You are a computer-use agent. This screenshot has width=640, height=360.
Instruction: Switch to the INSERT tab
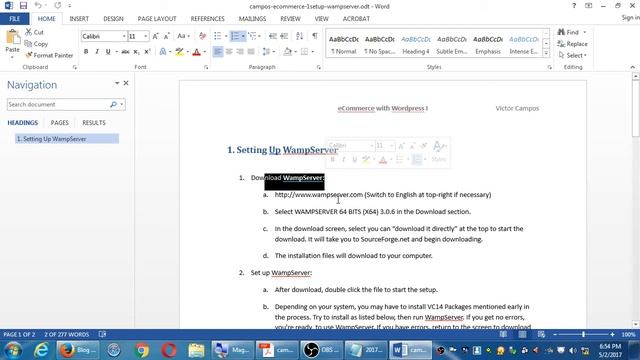pos(79,19)
